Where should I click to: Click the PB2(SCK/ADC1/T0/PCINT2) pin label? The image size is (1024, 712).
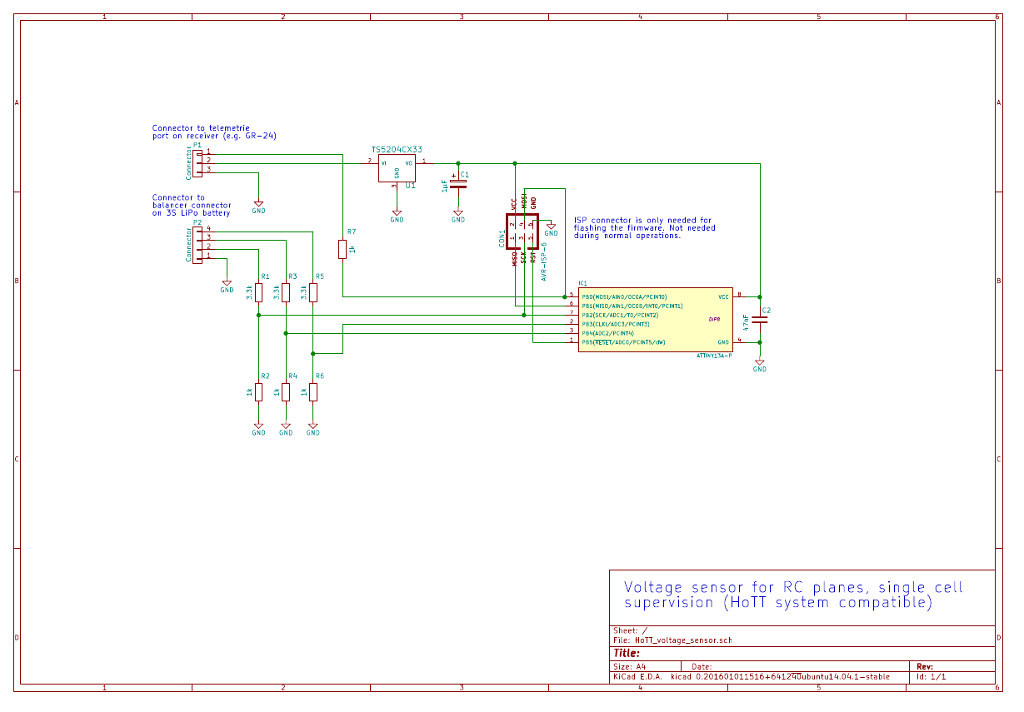pos(620,315)
